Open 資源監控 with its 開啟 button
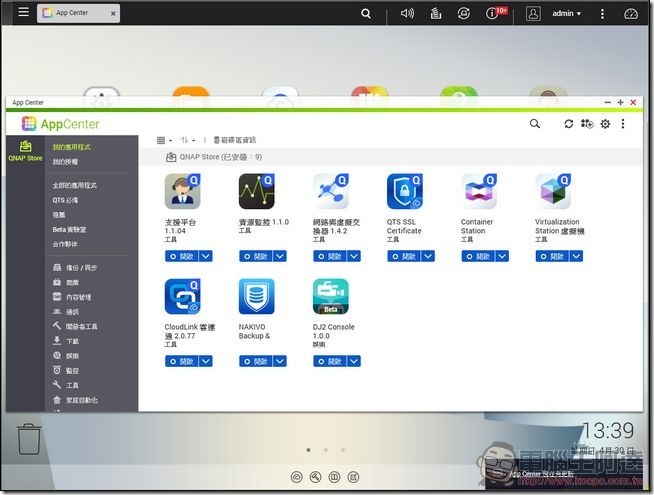The width and height of the screenshot is (654, 495). 256,256
